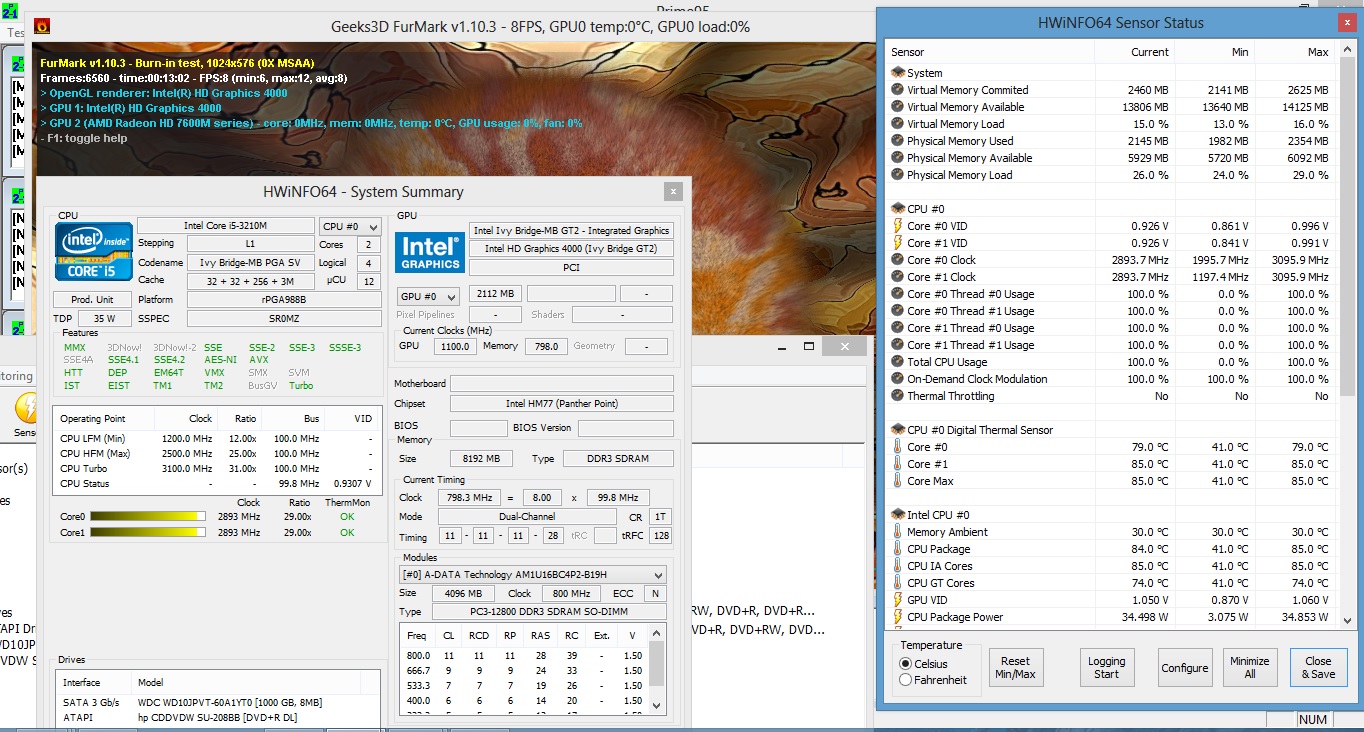Click the Close & Save button

1318,667
